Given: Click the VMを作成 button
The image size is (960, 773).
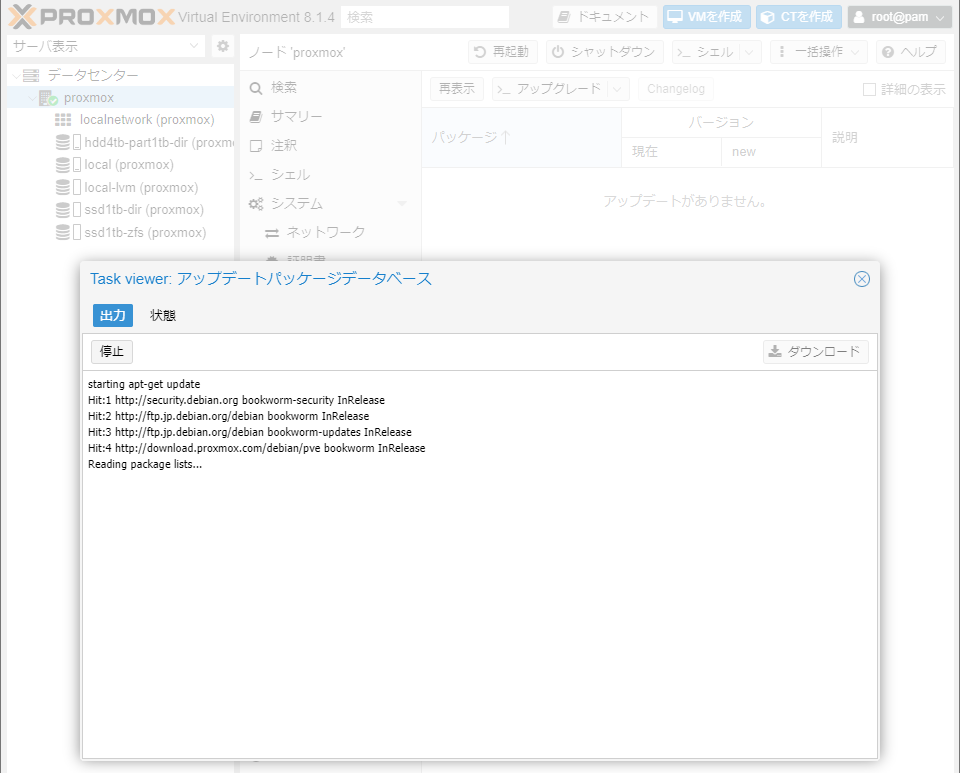Looking at the screenshot, I should coord(707,17).
